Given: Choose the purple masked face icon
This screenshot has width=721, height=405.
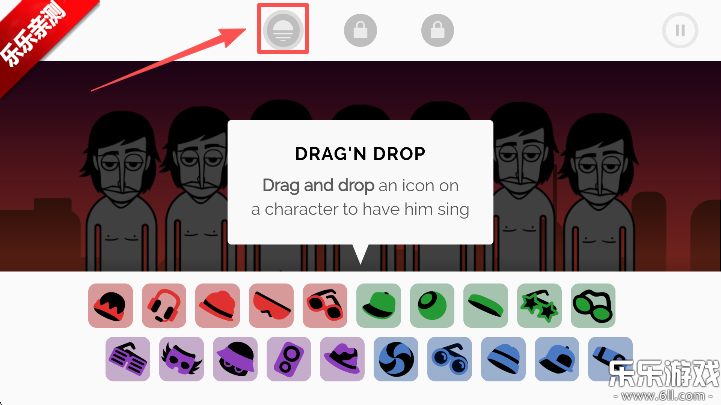Looking at the screenshot, I should tap(182, 359).
